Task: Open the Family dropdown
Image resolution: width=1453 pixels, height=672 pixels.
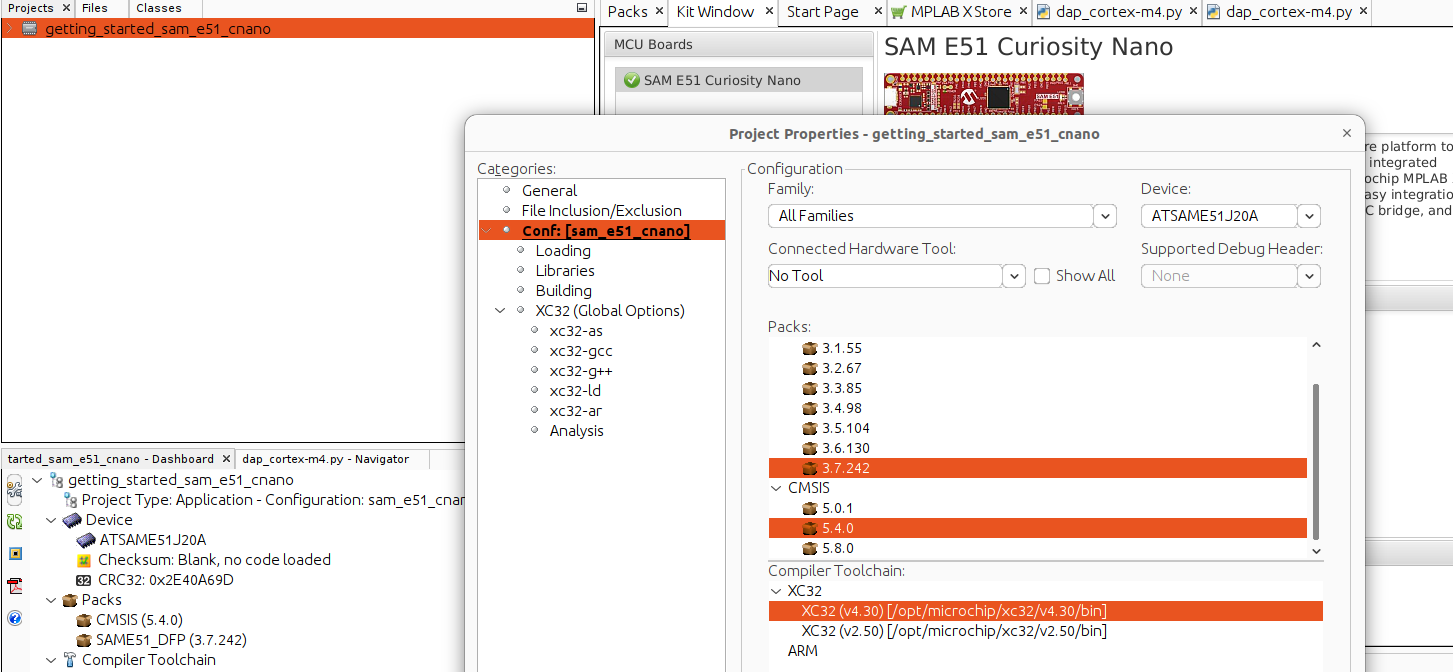Action: point(1105,216)
